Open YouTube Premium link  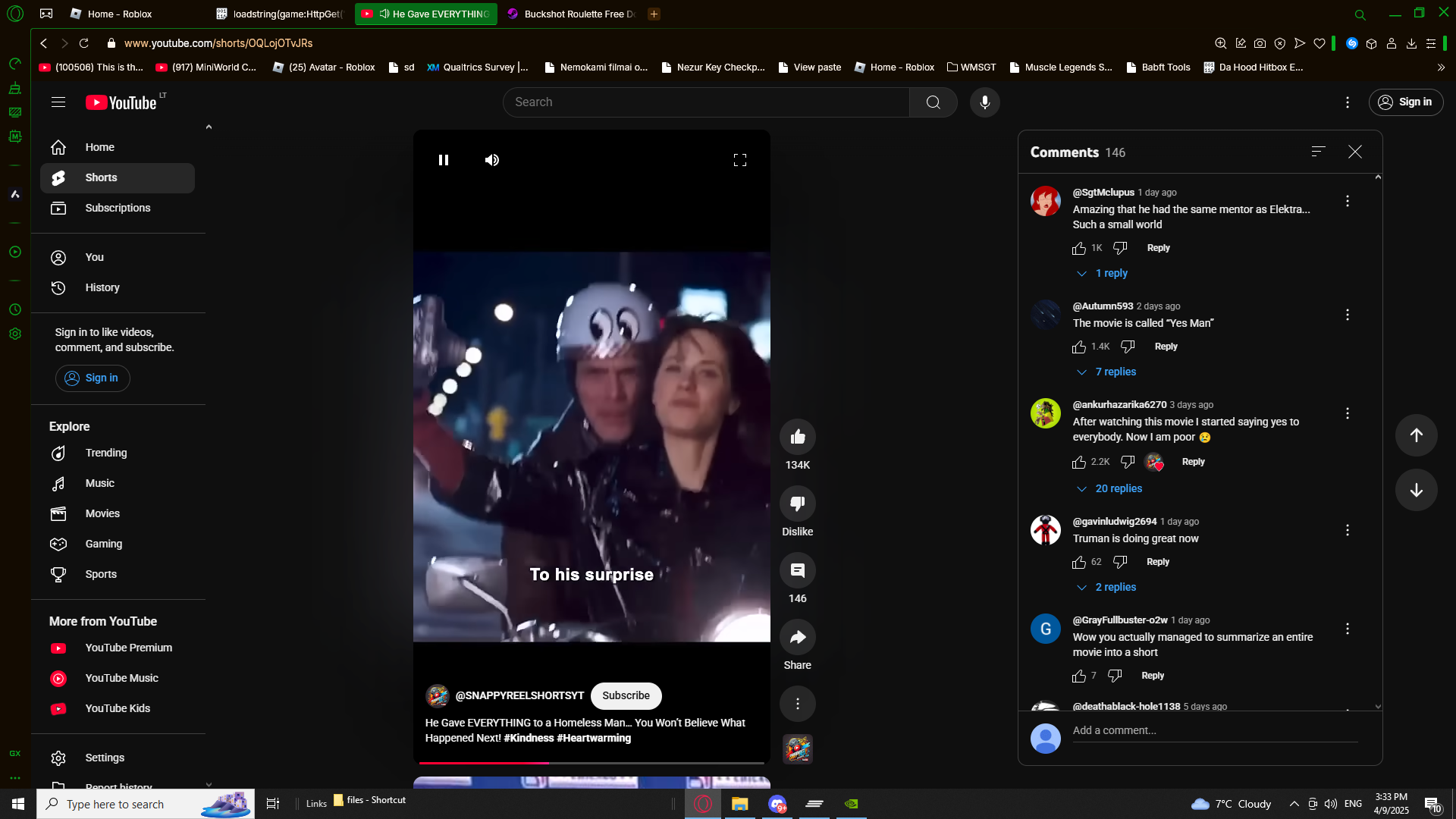118,648
